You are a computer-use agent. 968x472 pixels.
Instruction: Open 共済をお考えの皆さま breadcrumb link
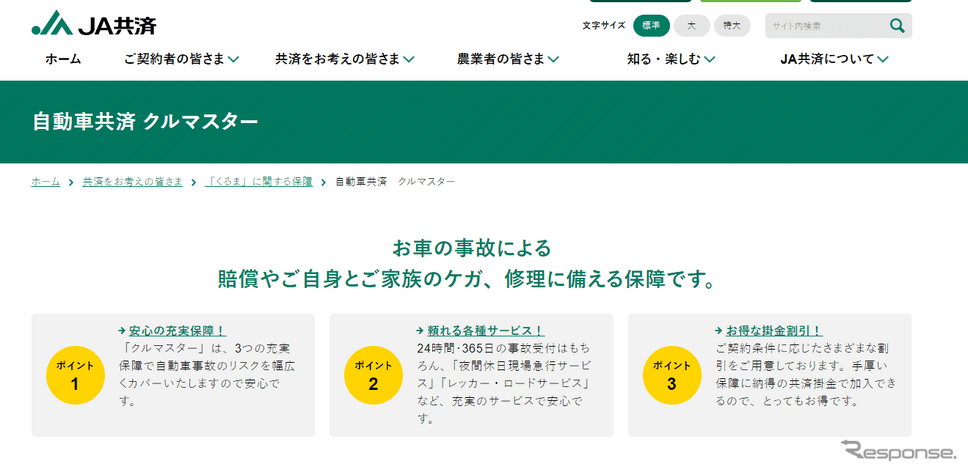[133, 182]
